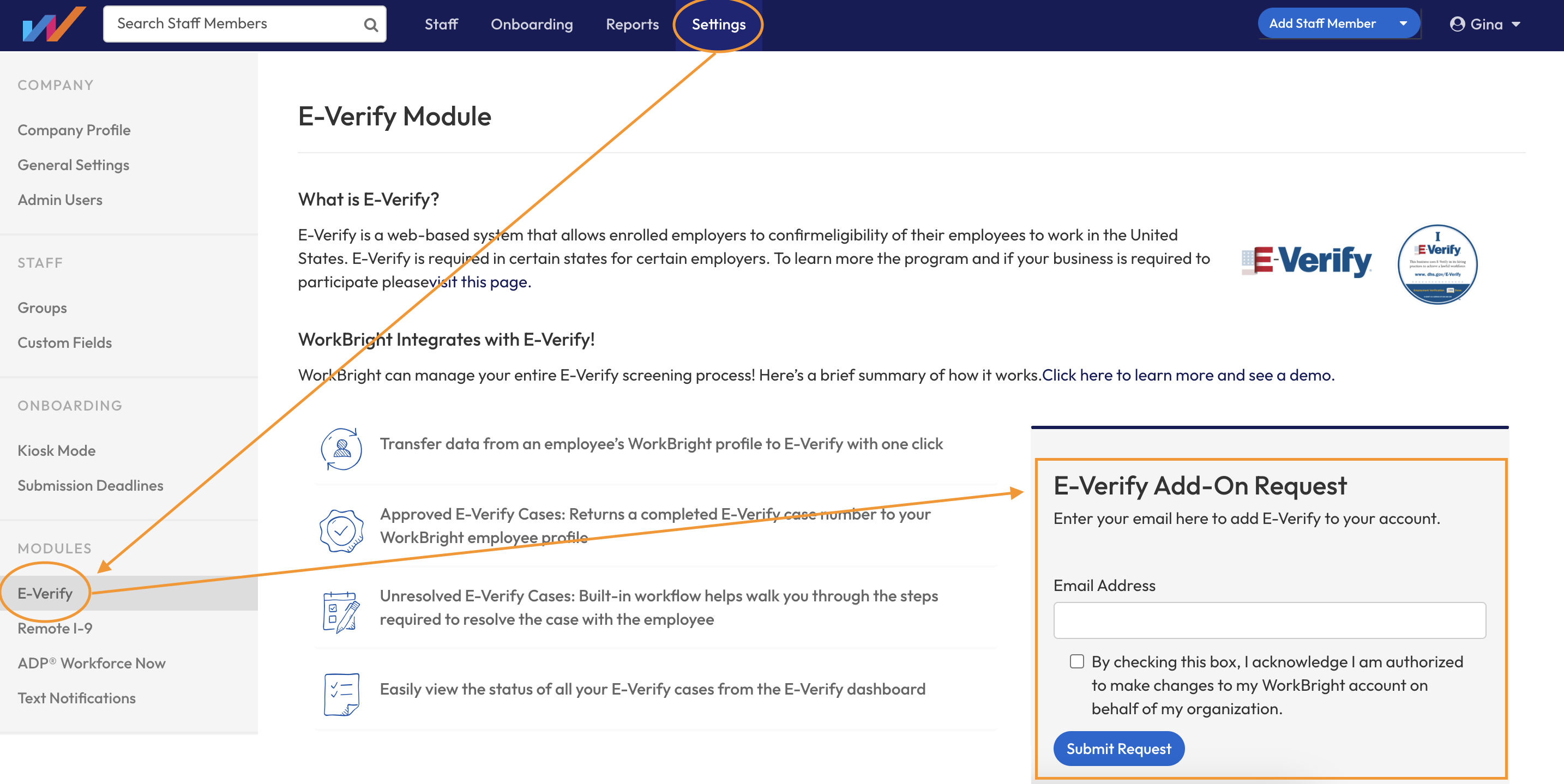Click the round I E-Verify seal badge
1564x784 pixels.
(x=1437, y=264)
